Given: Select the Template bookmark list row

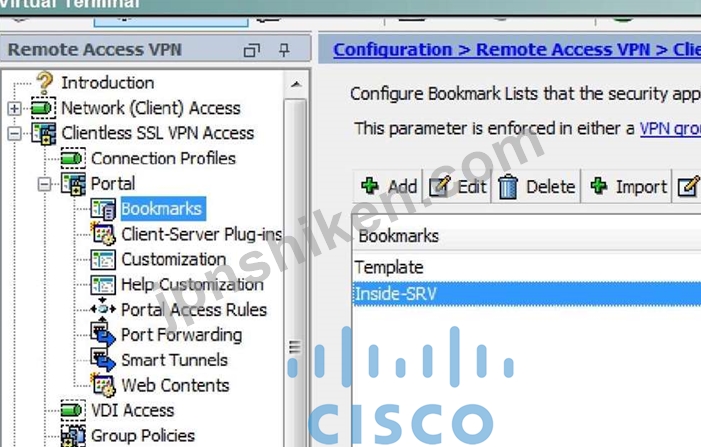Looking at the screenshot, I should 527,267.
